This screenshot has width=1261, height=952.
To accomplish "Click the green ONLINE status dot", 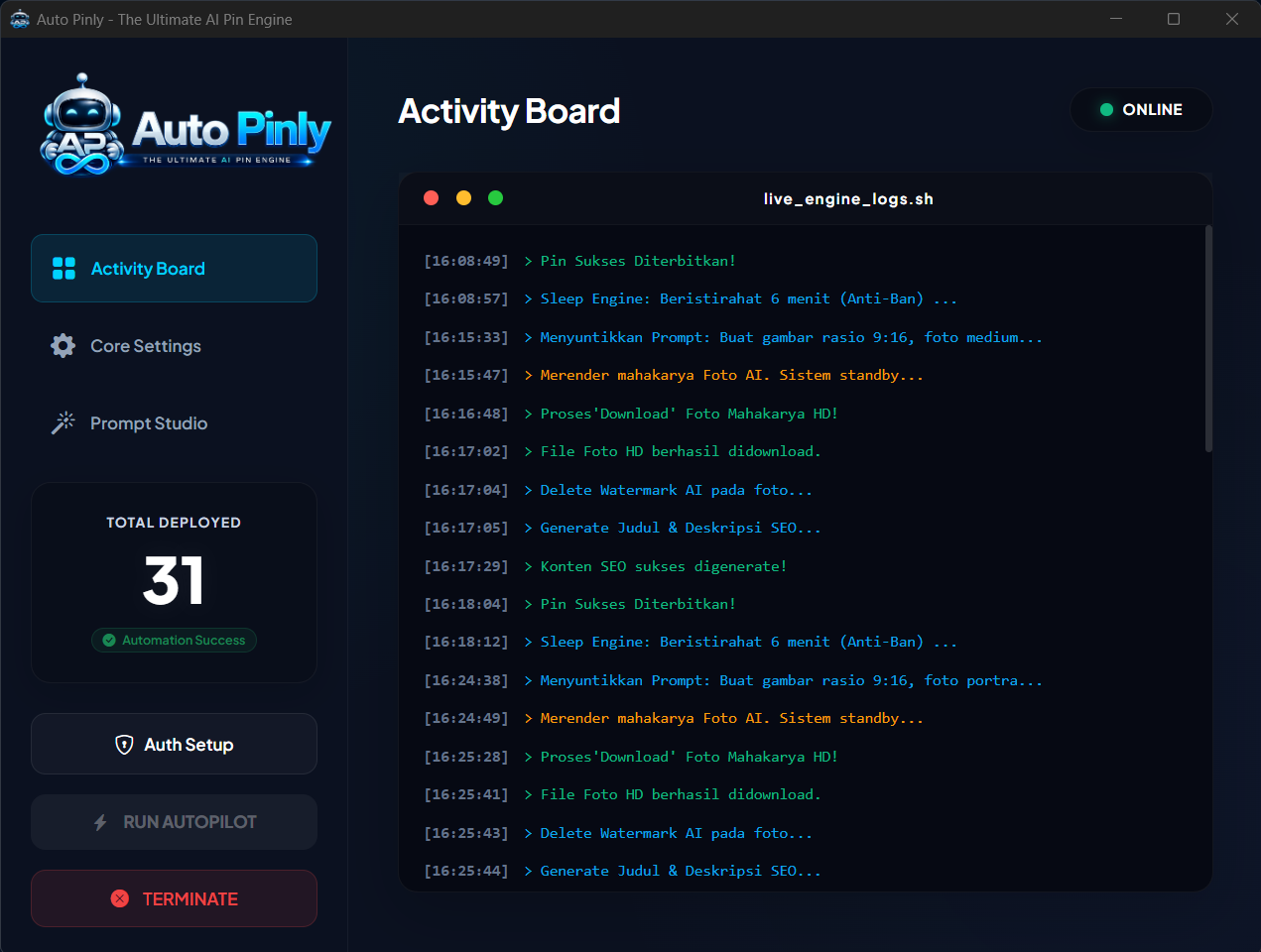I will point(1106,110).
